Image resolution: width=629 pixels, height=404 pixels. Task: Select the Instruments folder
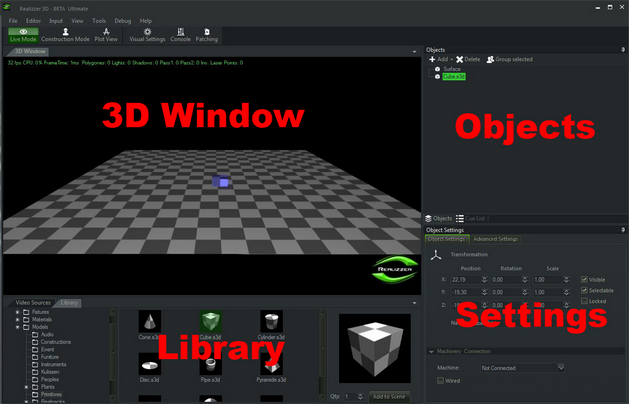(54, 364)
